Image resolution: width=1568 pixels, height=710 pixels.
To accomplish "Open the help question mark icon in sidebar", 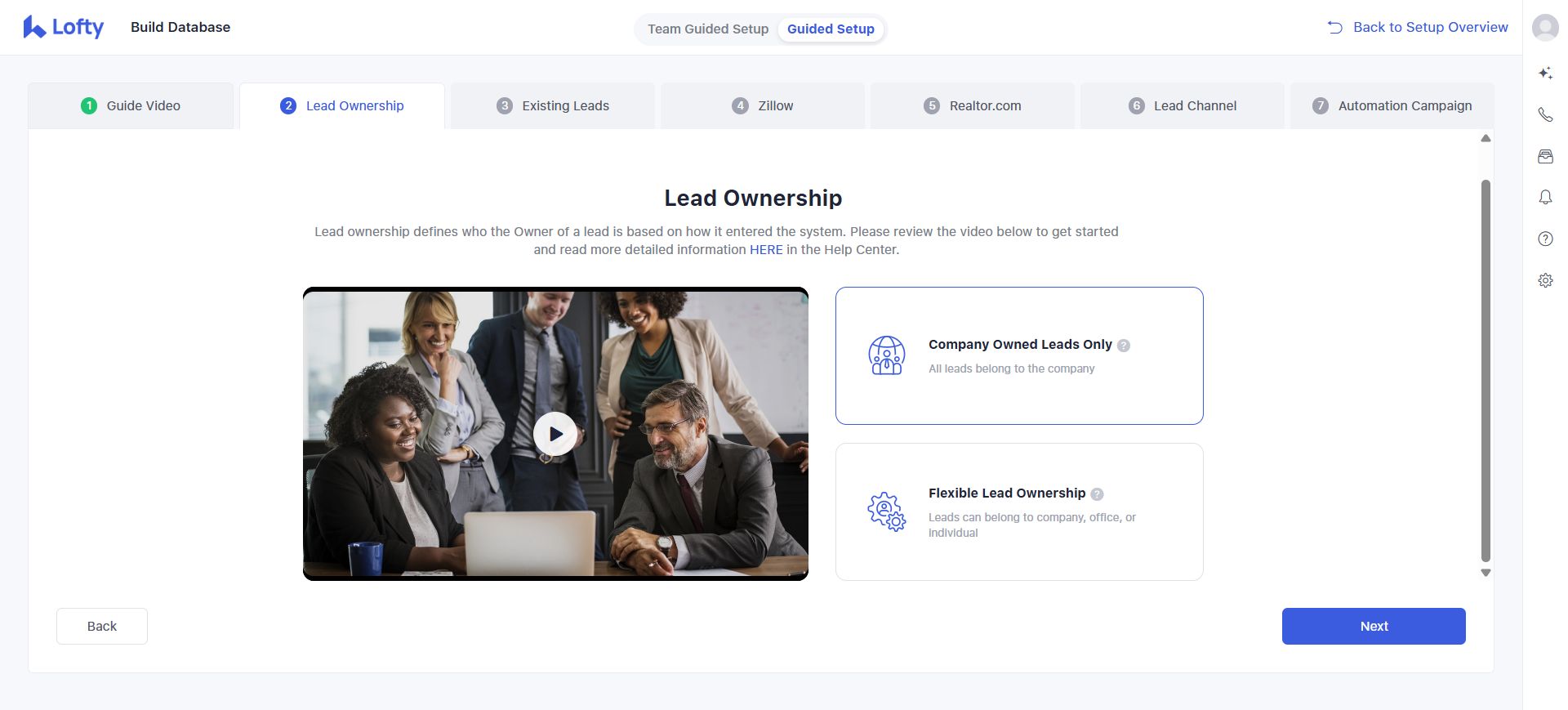I will pyautogui.click(x=1545, y=239).
